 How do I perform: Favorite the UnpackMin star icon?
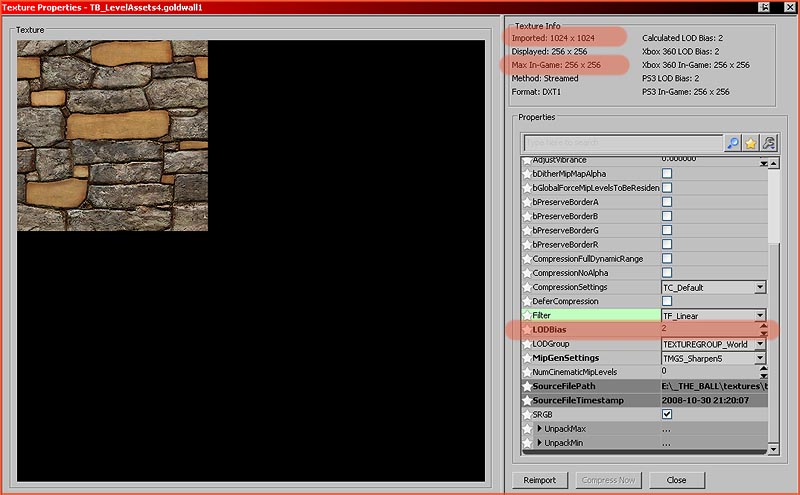pyautogui.click(x=527, y=443)
